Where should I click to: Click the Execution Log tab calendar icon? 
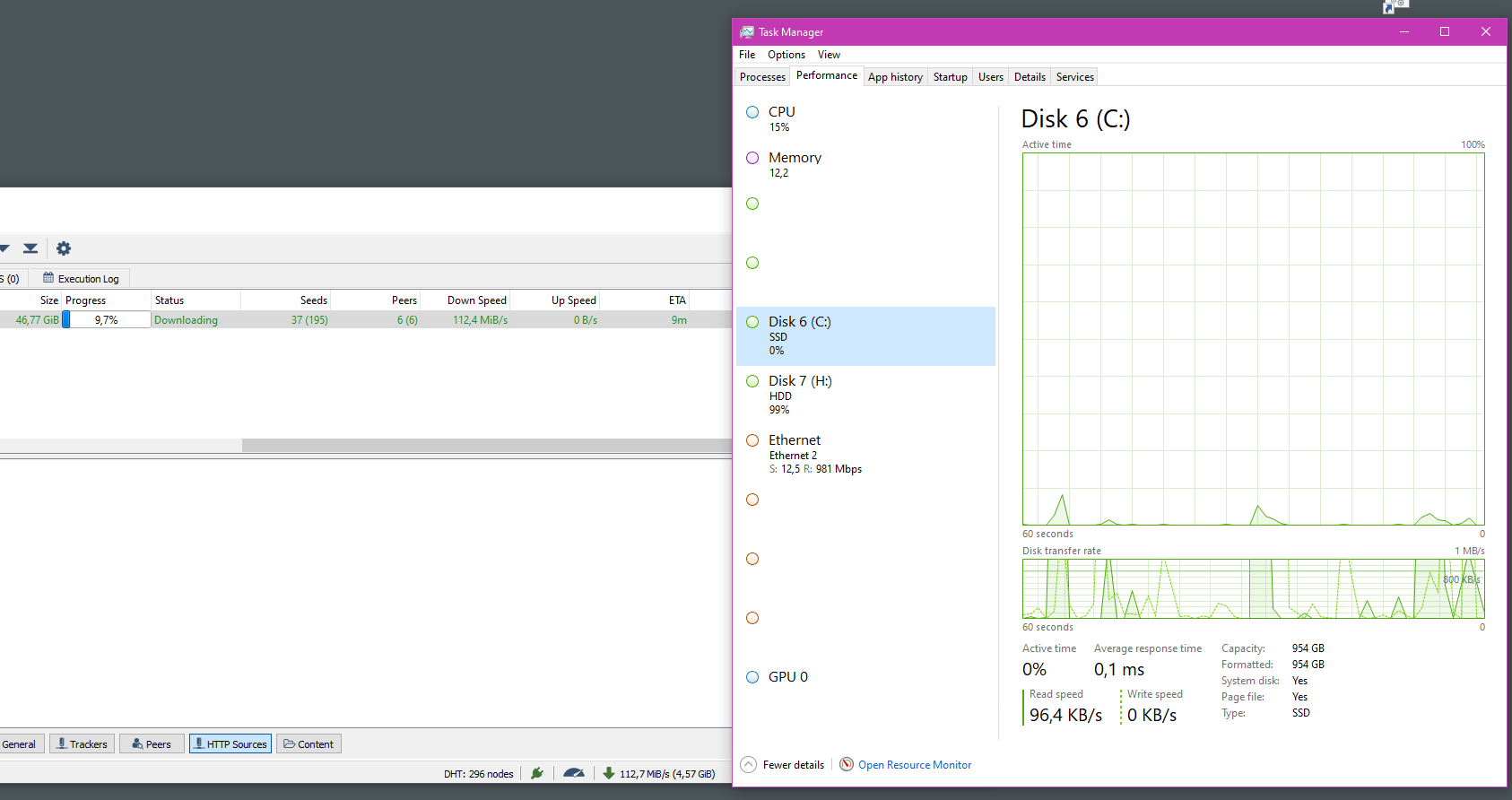[x=48, y=278]
